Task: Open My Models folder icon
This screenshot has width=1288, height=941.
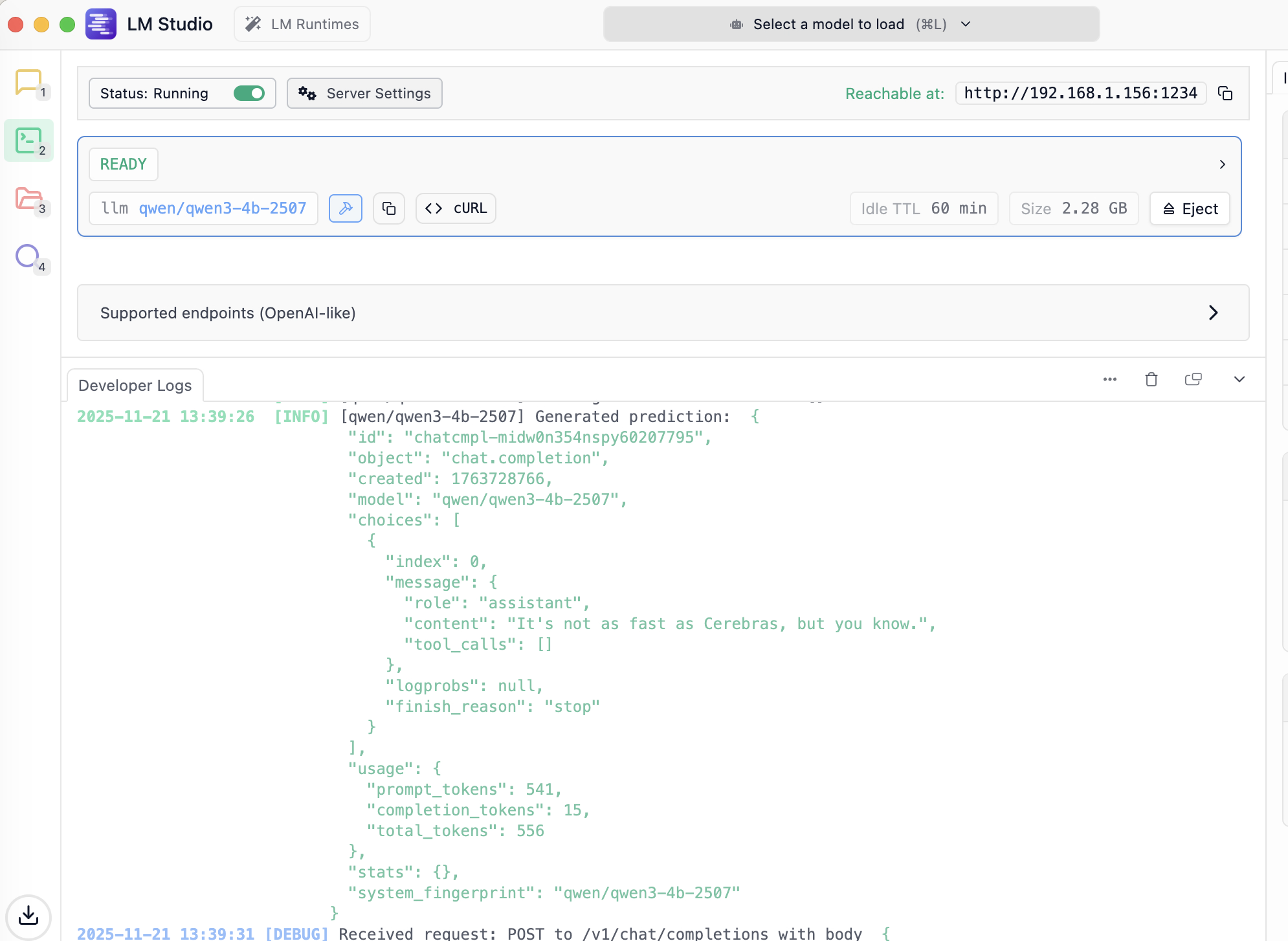Action: [28, 199]
